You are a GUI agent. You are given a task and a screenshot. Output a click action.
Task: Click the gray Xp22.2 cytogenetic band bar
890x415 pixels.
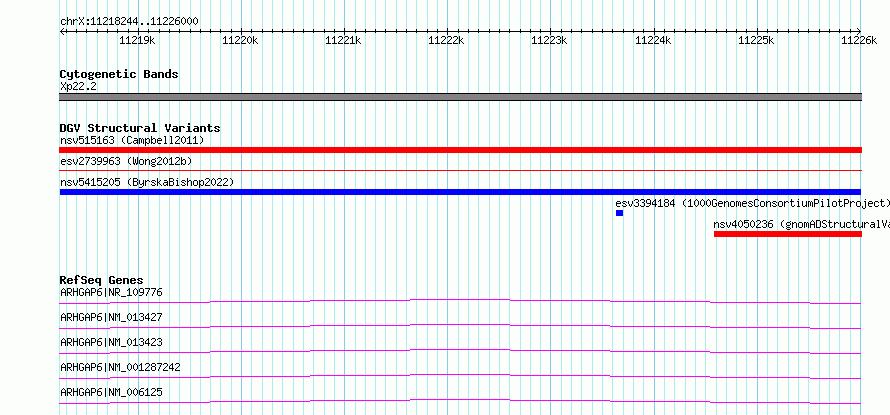coord(460,97)
